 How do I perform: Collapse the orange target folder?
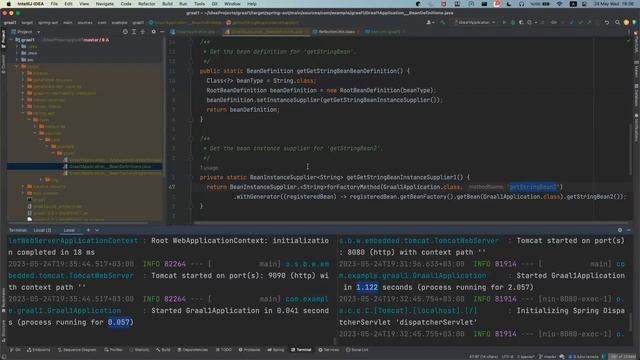(x=18, y=66)
